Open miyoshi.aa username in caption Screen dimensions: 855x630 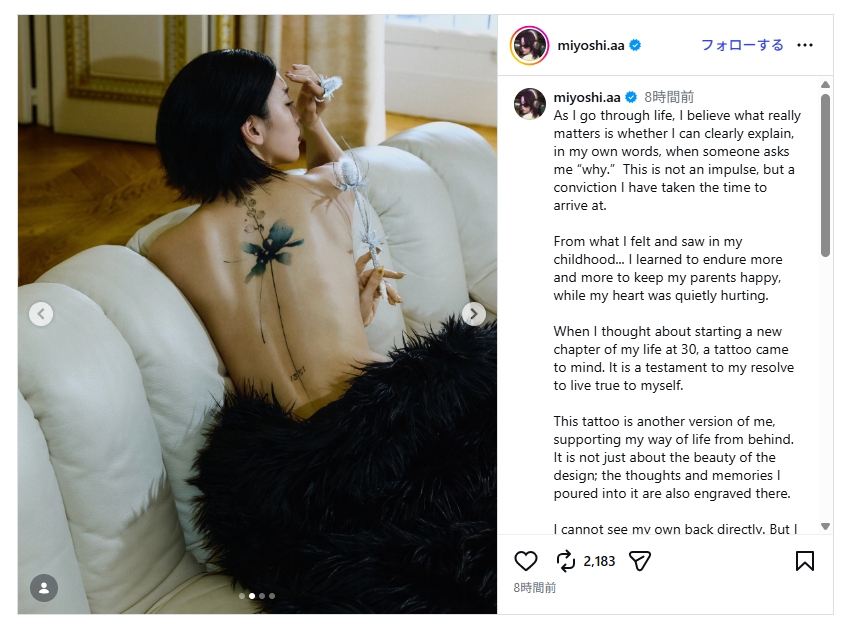pos(587,97)
